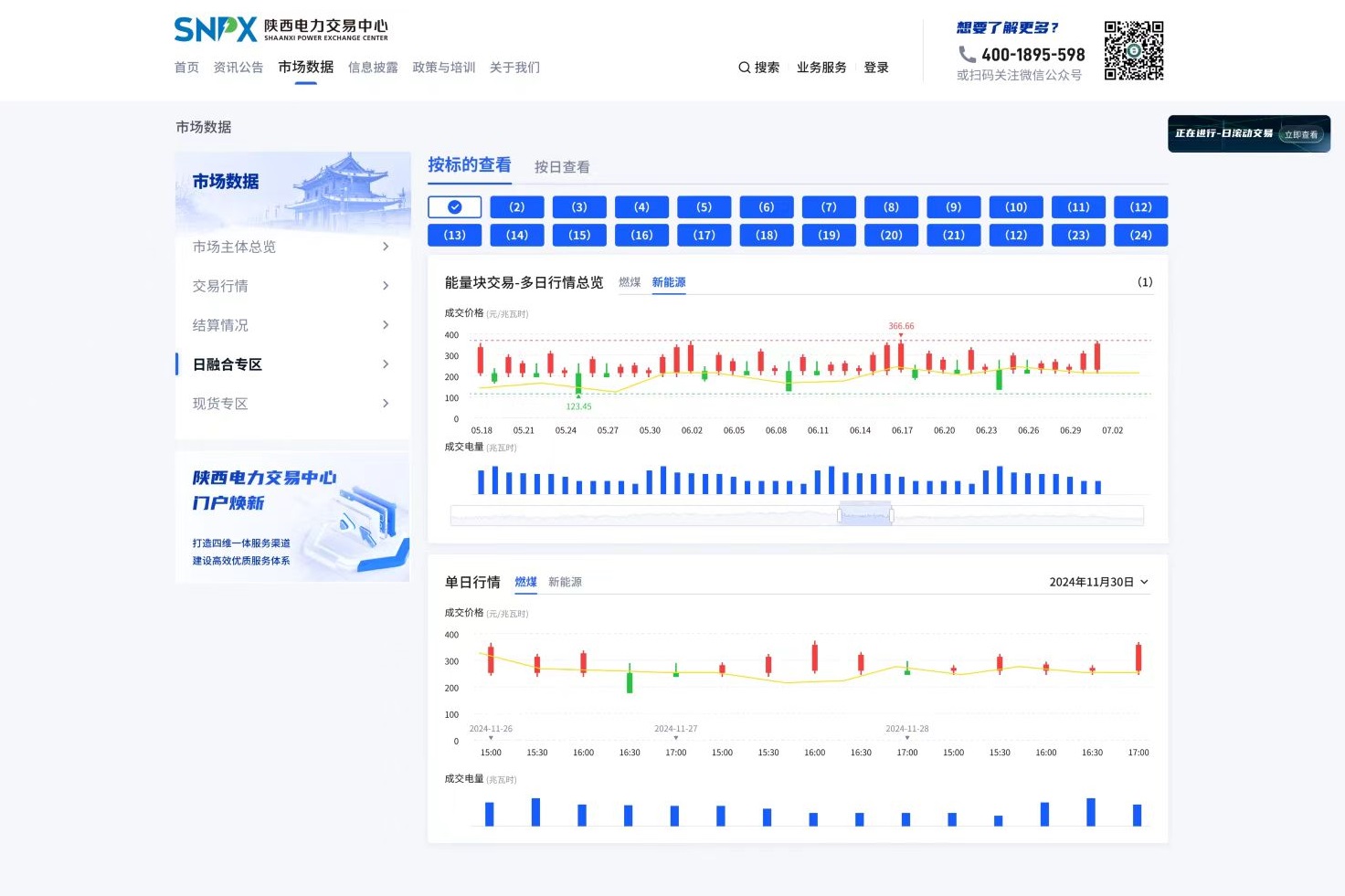Open the 2024年11月30日 date dropdown
The height and width of the screenshot is (896, 1345).
(x=1098, y=582)
